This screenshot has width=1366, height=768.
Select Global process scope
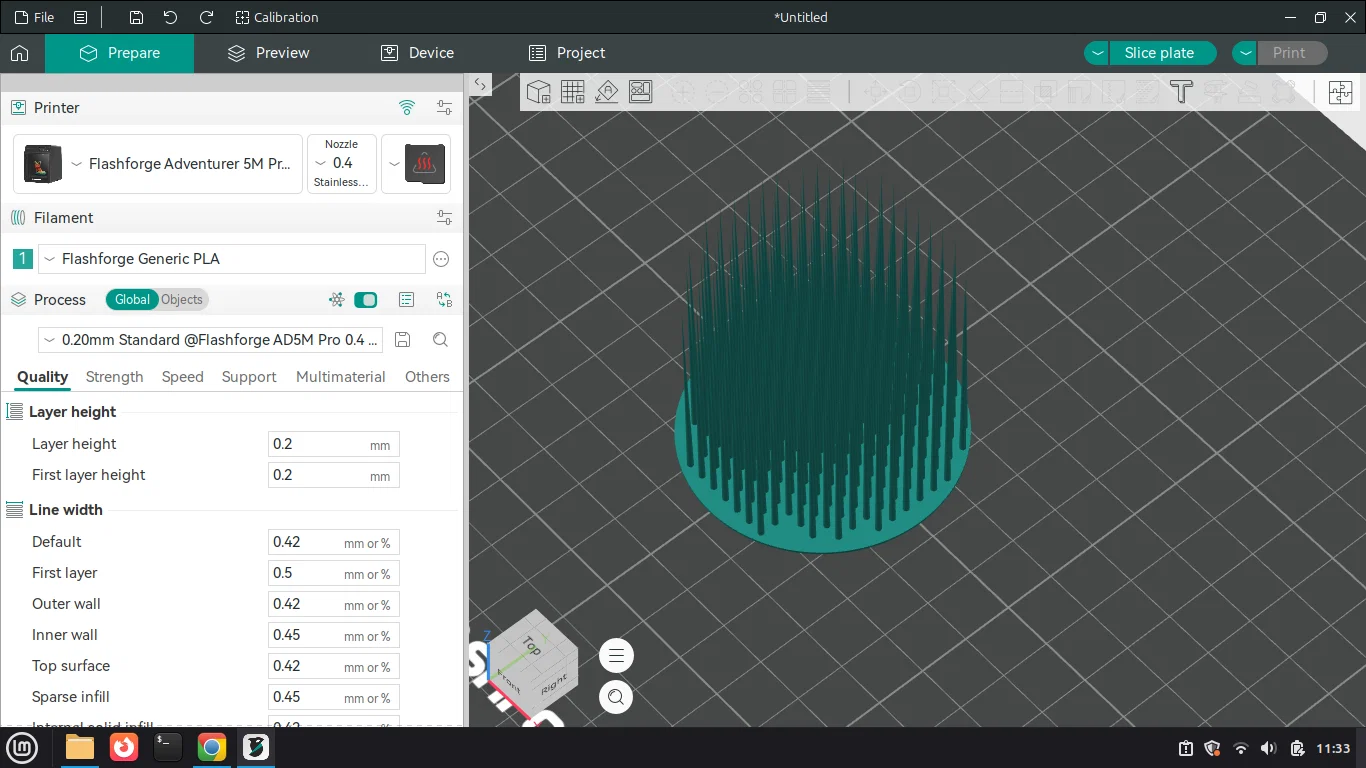pos(132,300)
